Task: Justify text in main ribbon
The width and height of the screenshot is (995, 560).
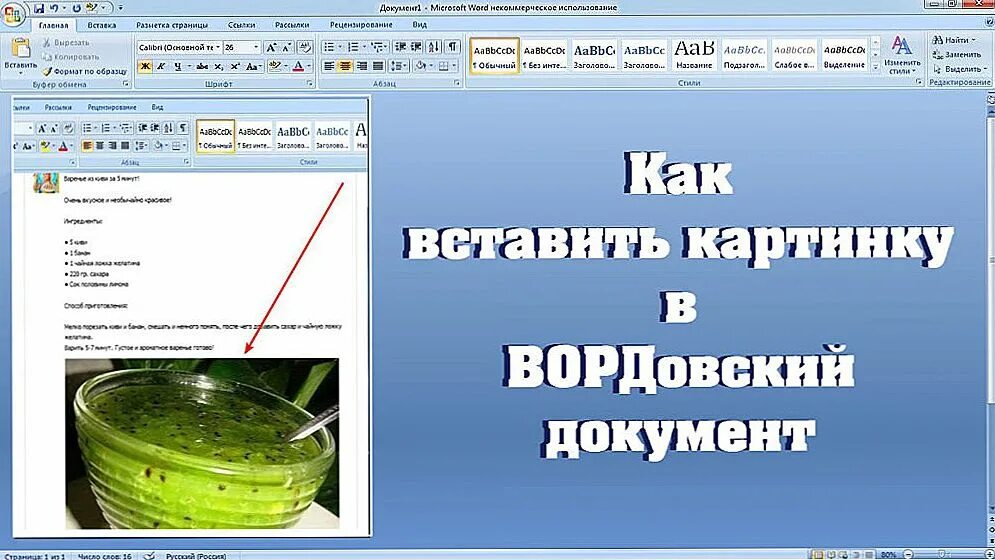Action: (x=378, y=66)
